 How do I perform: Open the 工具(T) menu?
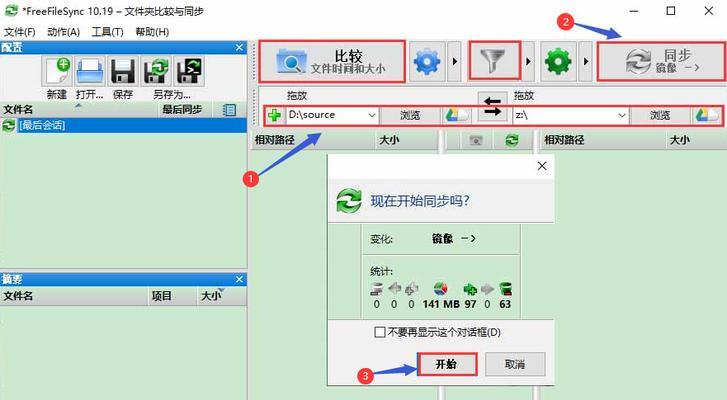click(x=107, y=32)
